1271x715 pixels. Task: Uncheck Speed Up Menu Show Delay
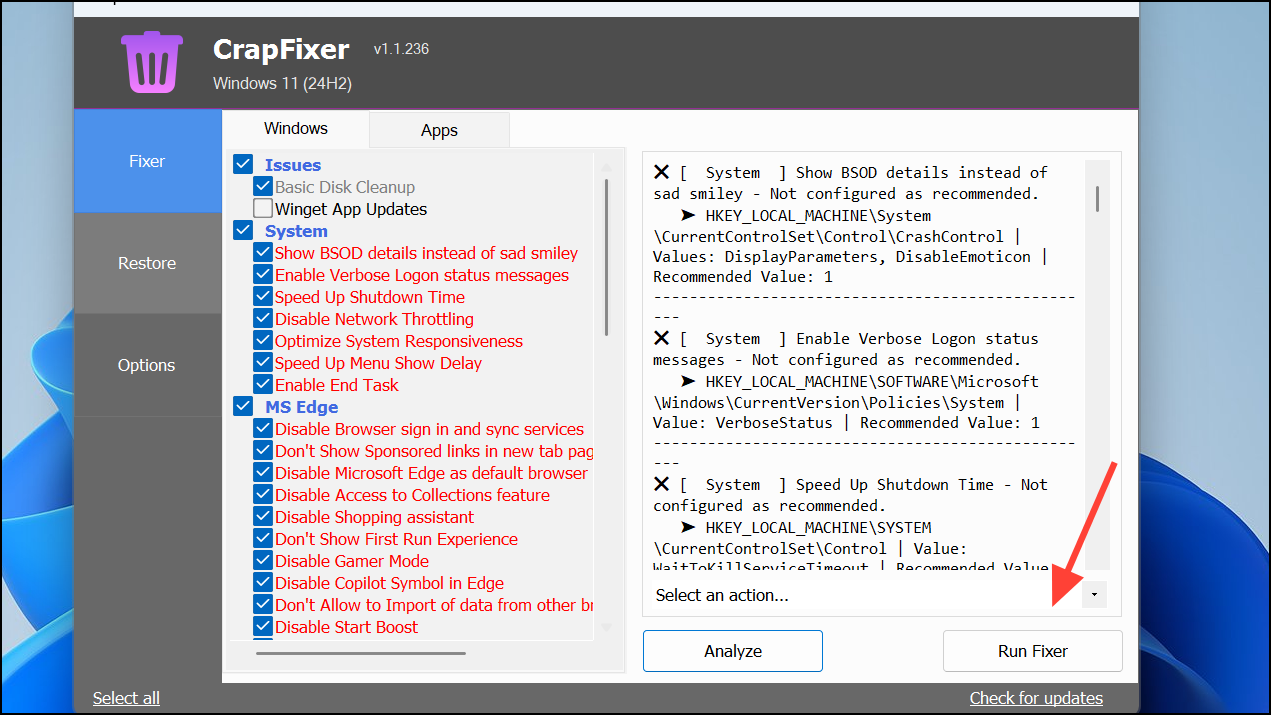click(x=263, y=363)
